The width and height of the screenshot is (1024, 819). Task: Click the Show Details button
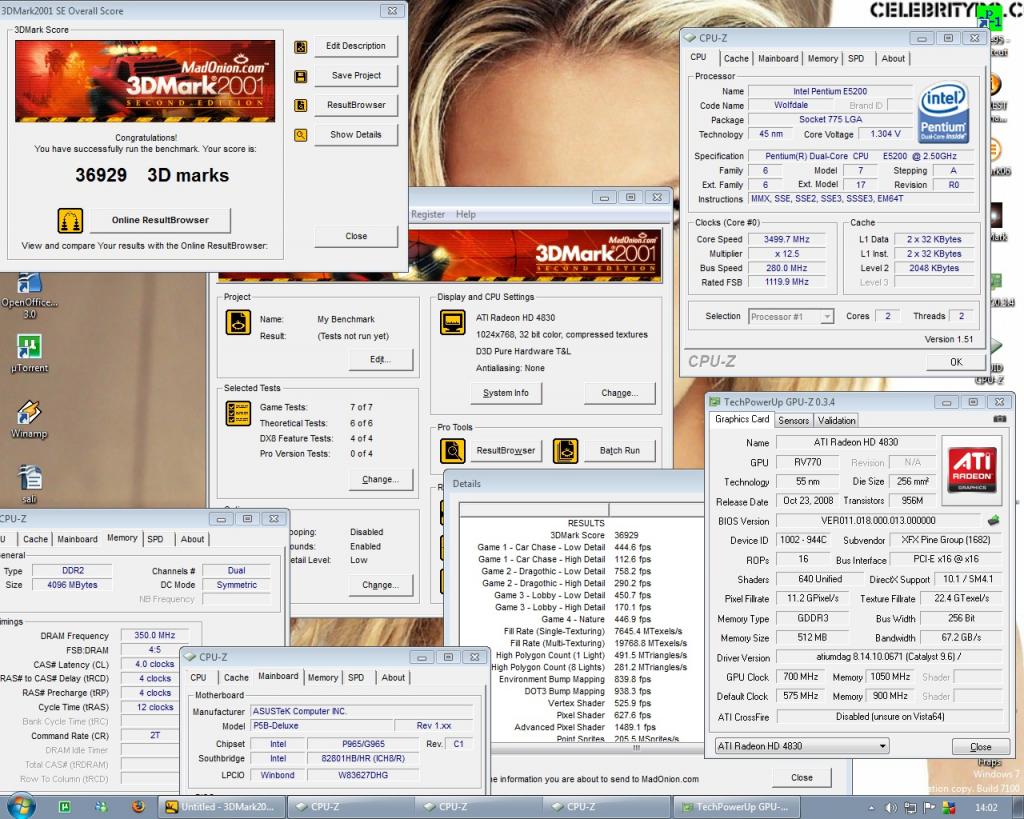(x=356, y=135)
